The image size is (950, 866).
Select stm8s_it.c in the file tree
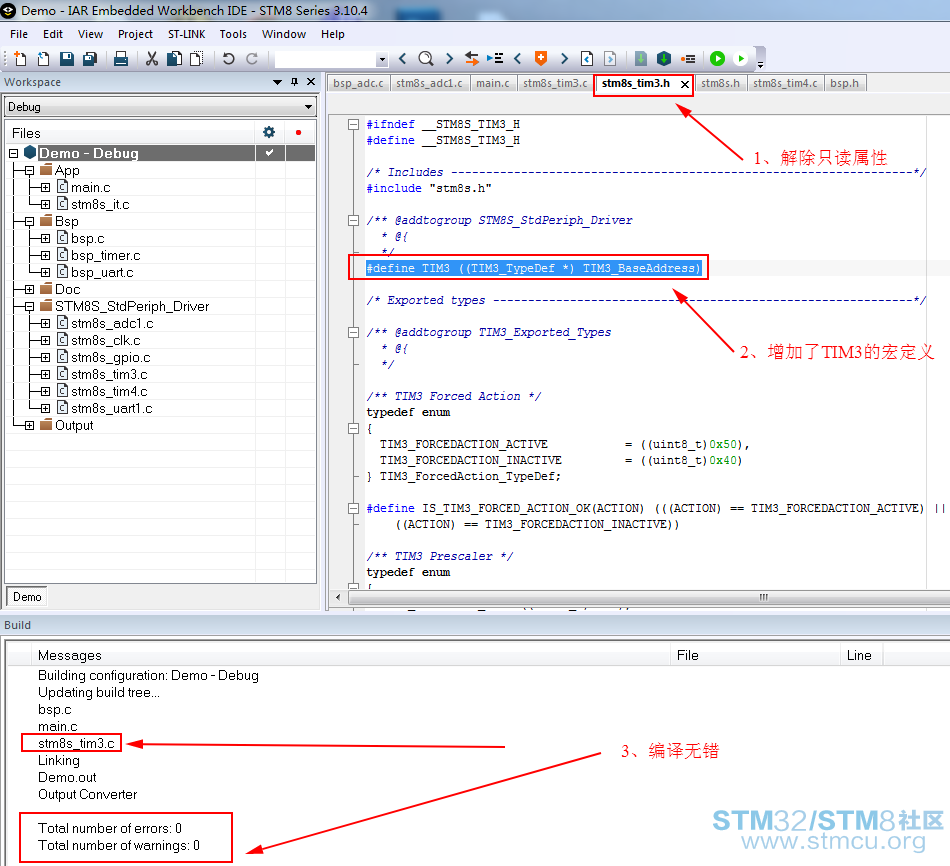pyautogui.click(x=100, y=204)
